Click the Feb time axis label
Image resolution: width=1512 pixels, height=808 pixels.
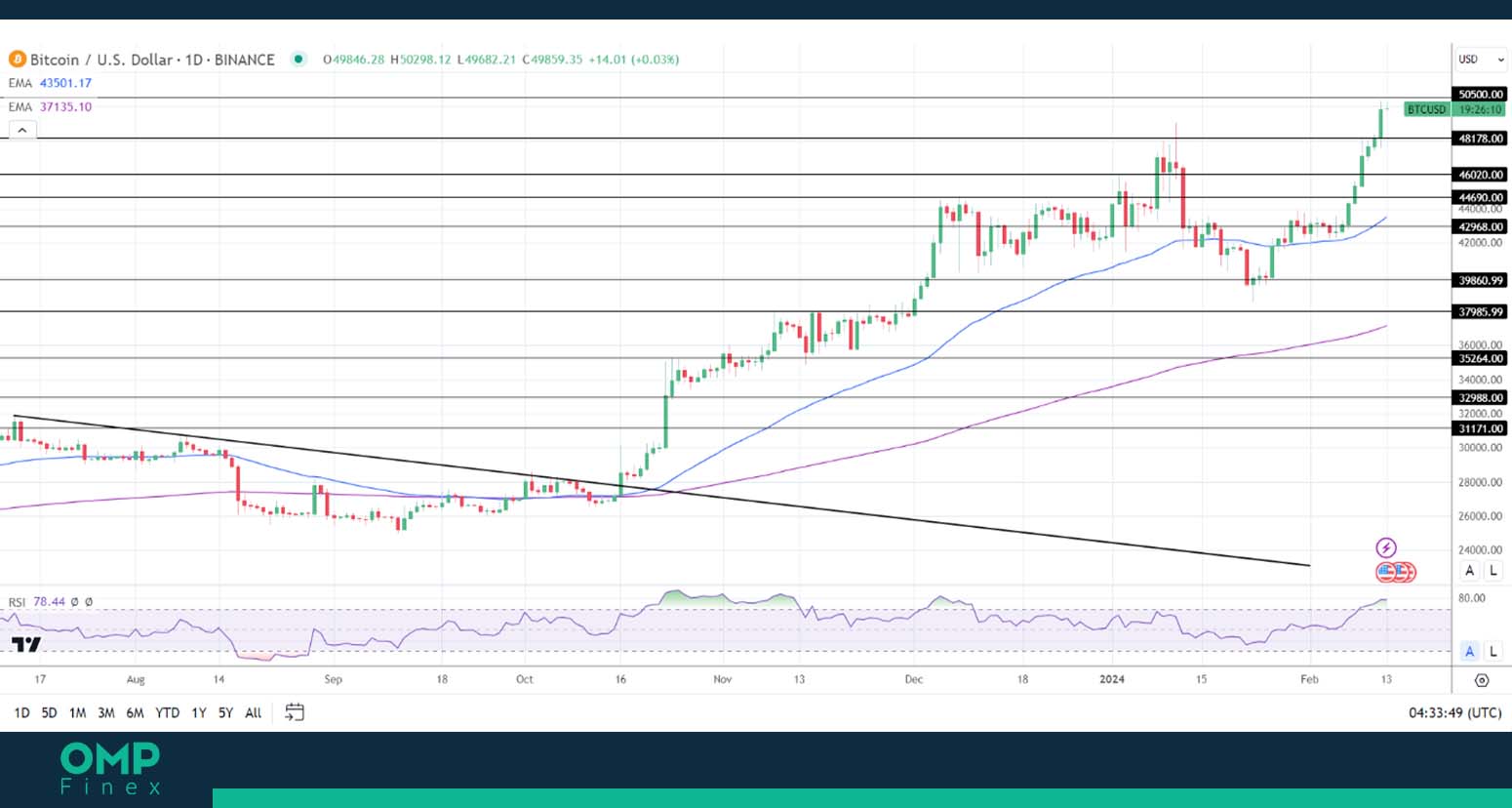pyautogui.click(x=1309, y=679)
